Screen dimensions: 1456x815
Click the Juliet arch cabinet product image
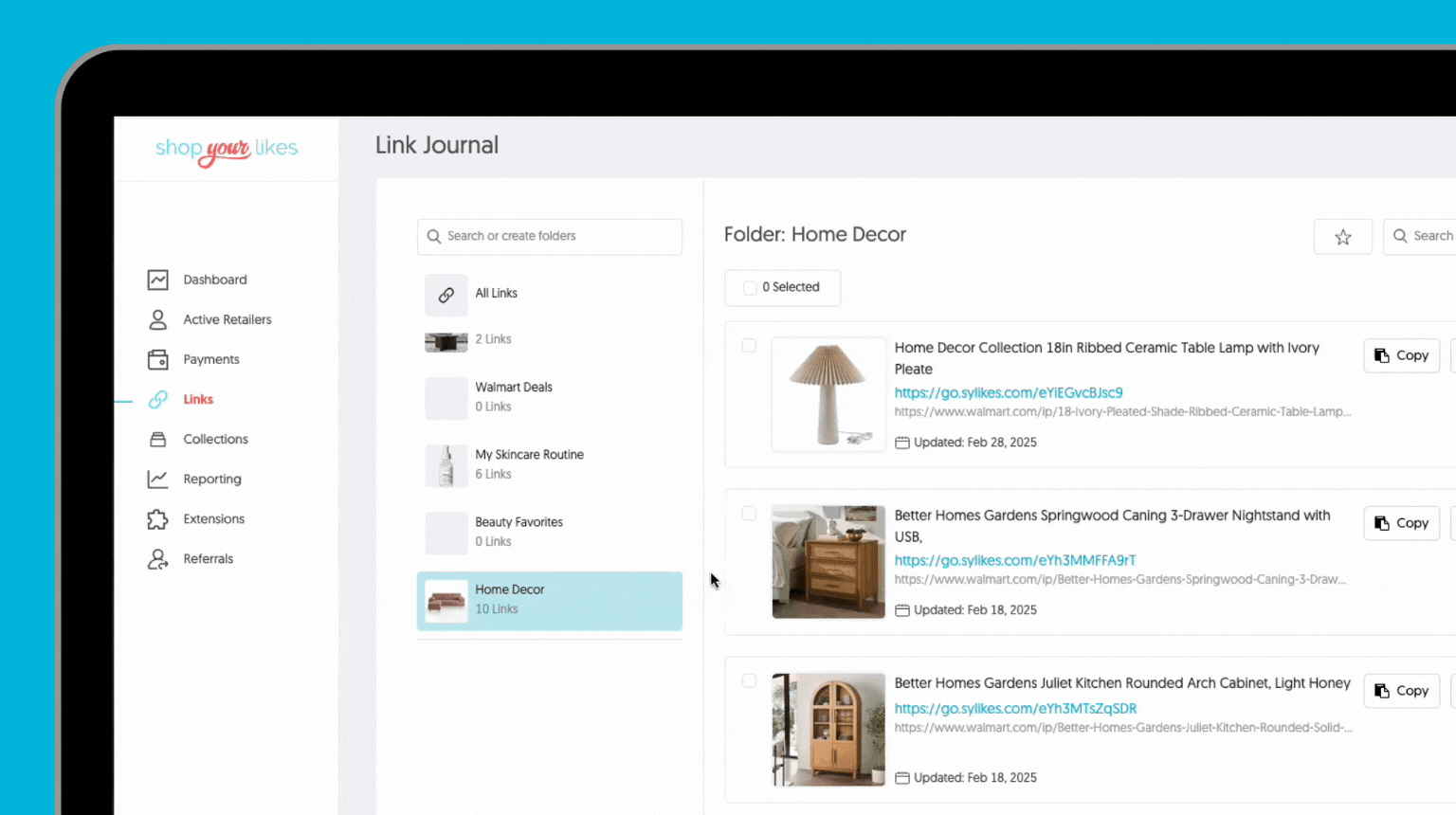[x=828, y=730]
